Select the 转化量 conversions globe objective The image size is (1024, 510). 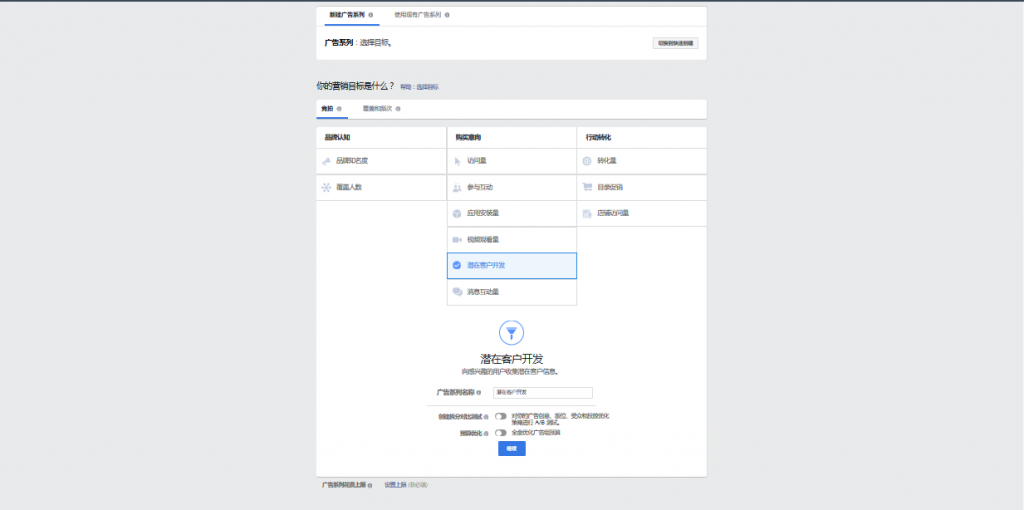pyautogui.click(x=641, y=161)
